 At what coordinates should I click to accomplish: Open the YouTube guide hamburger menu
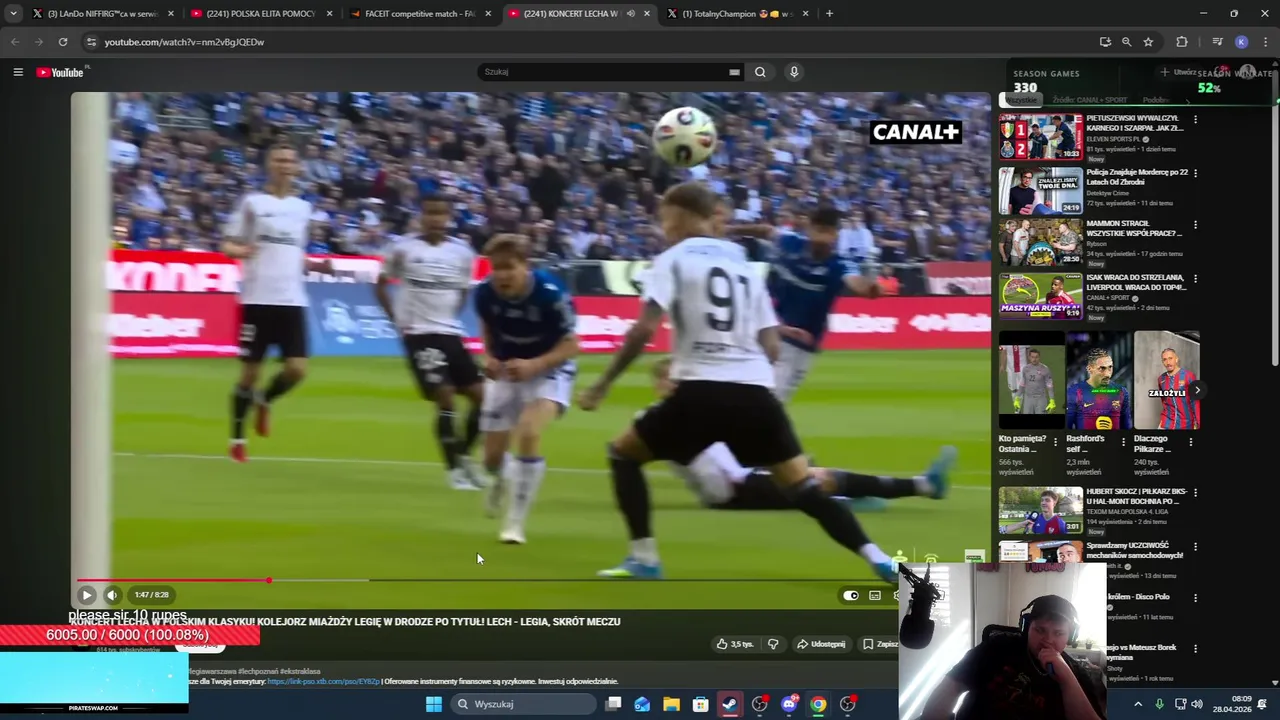(18, 72)
